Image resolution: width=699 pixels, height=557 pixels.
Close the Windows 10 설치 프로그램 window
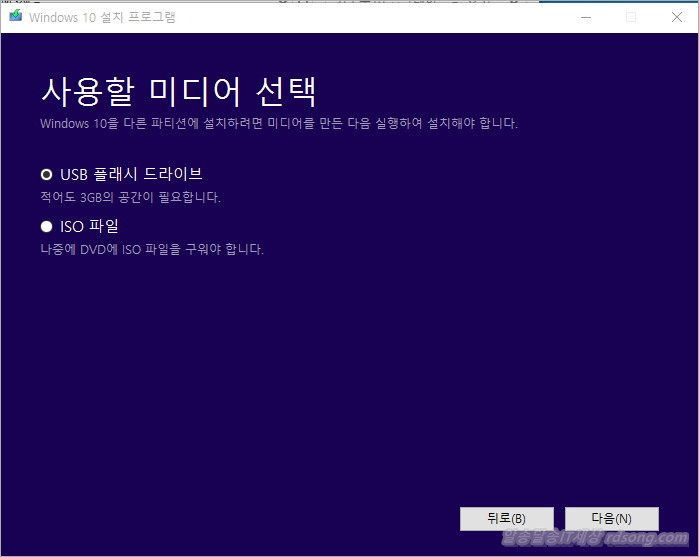(x=676, y=17)
